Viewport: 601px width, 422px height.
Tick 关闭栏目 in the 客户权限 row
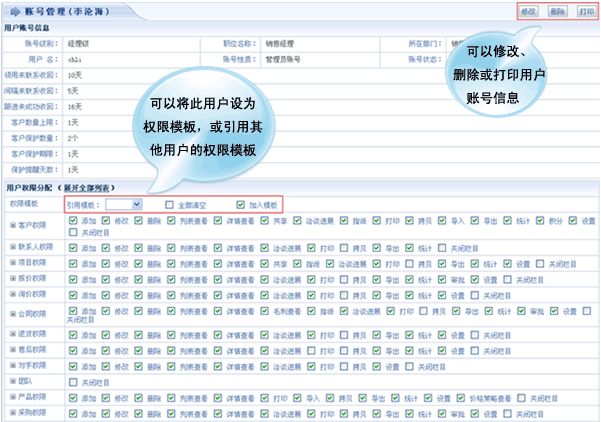point(73,232)
